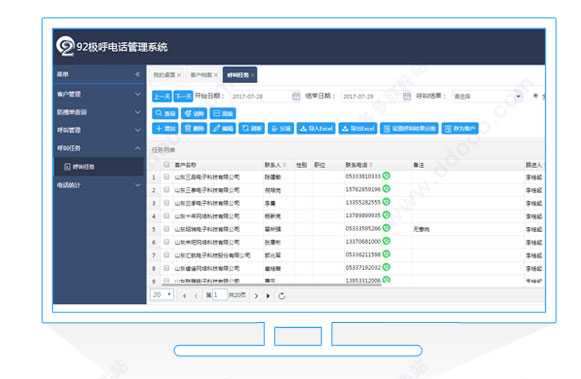Check the checkbox for row 7
Screen dimensions: 581x379
click(166, 255)
